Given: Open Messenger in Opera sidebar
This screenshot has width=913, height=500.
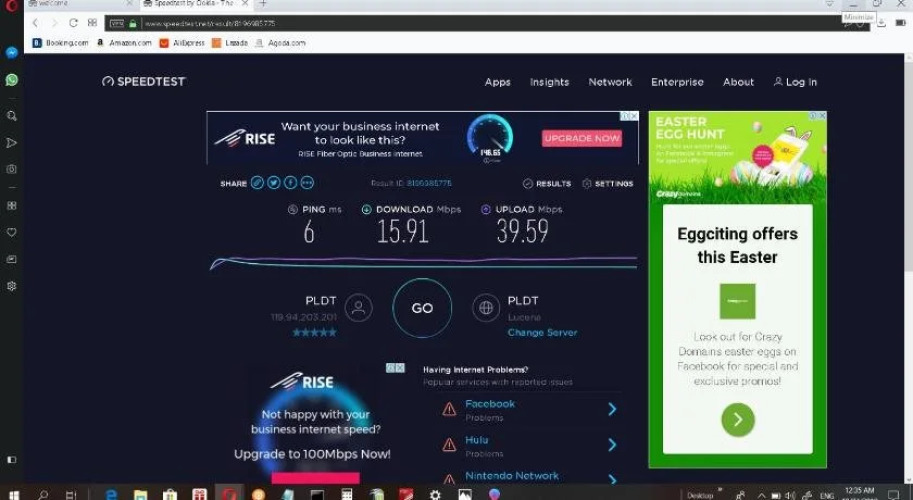Looking at the screenshot, I should coord(12,52).
